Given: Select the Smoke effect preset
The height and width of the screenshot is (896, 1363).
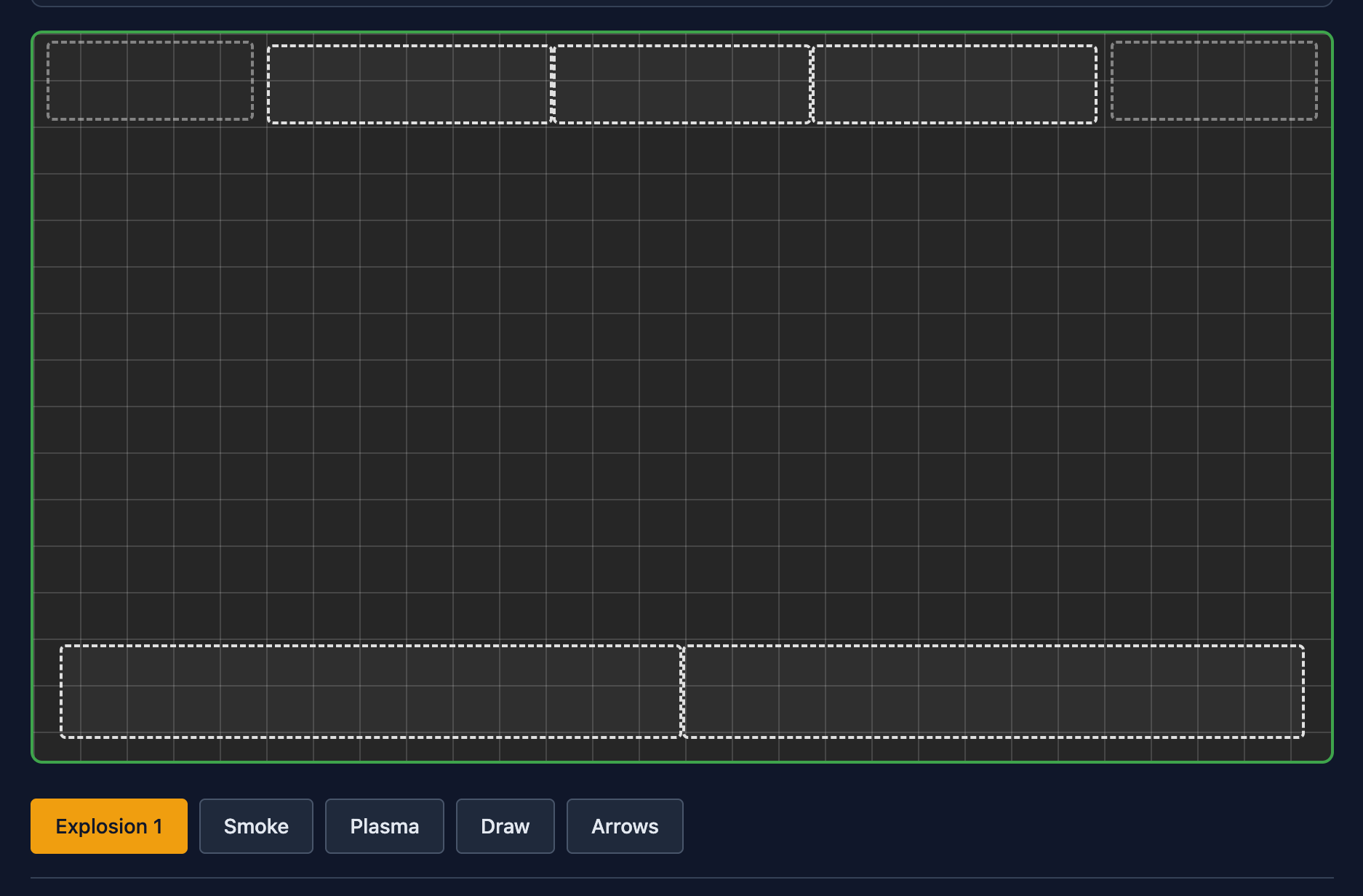Looking at the screenshot, I should tap(256, 826).
